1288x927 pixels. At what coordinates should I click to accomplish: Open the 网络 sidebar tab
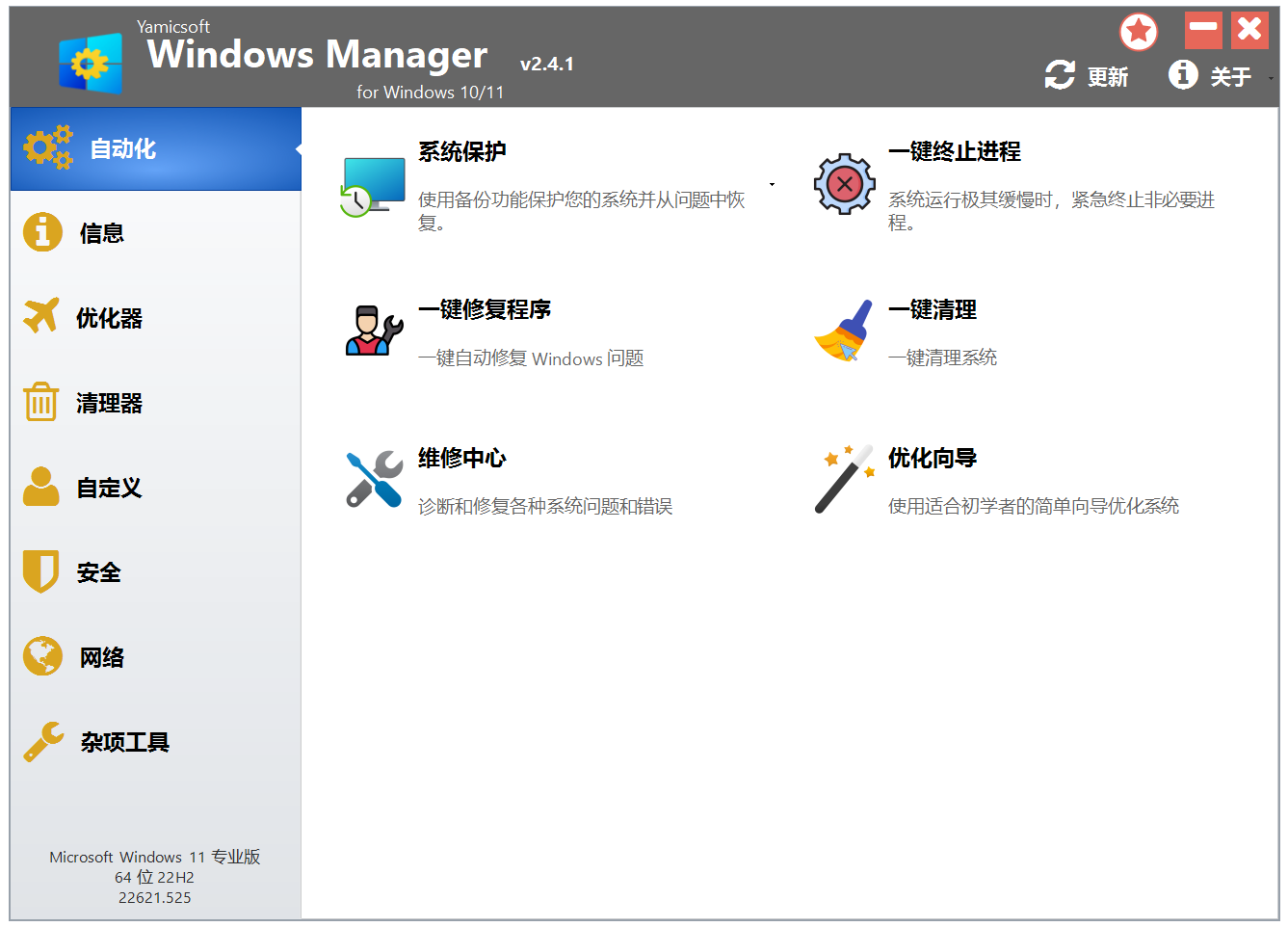tap(156, 657)
